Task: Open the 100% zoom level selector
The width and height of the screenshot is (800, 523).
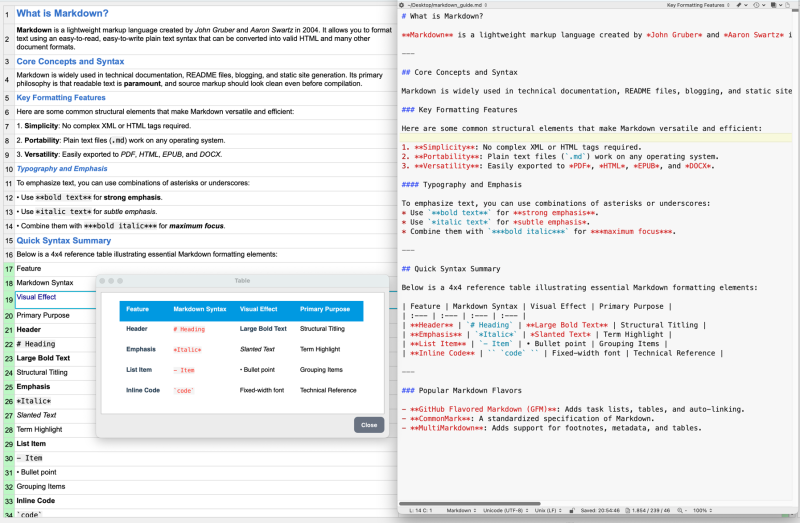Action: [x=703, y=510]
